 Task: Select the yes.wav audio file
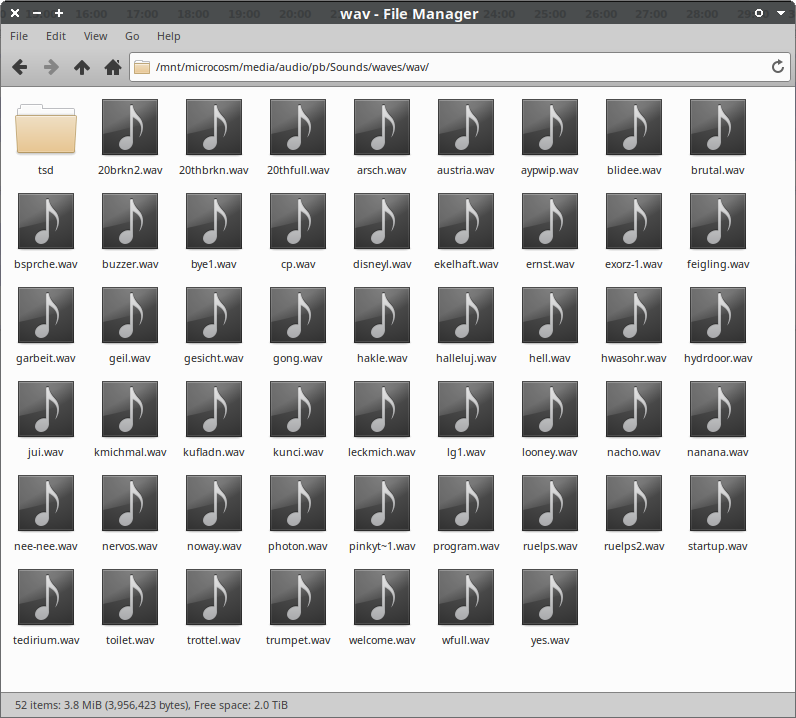550,598
